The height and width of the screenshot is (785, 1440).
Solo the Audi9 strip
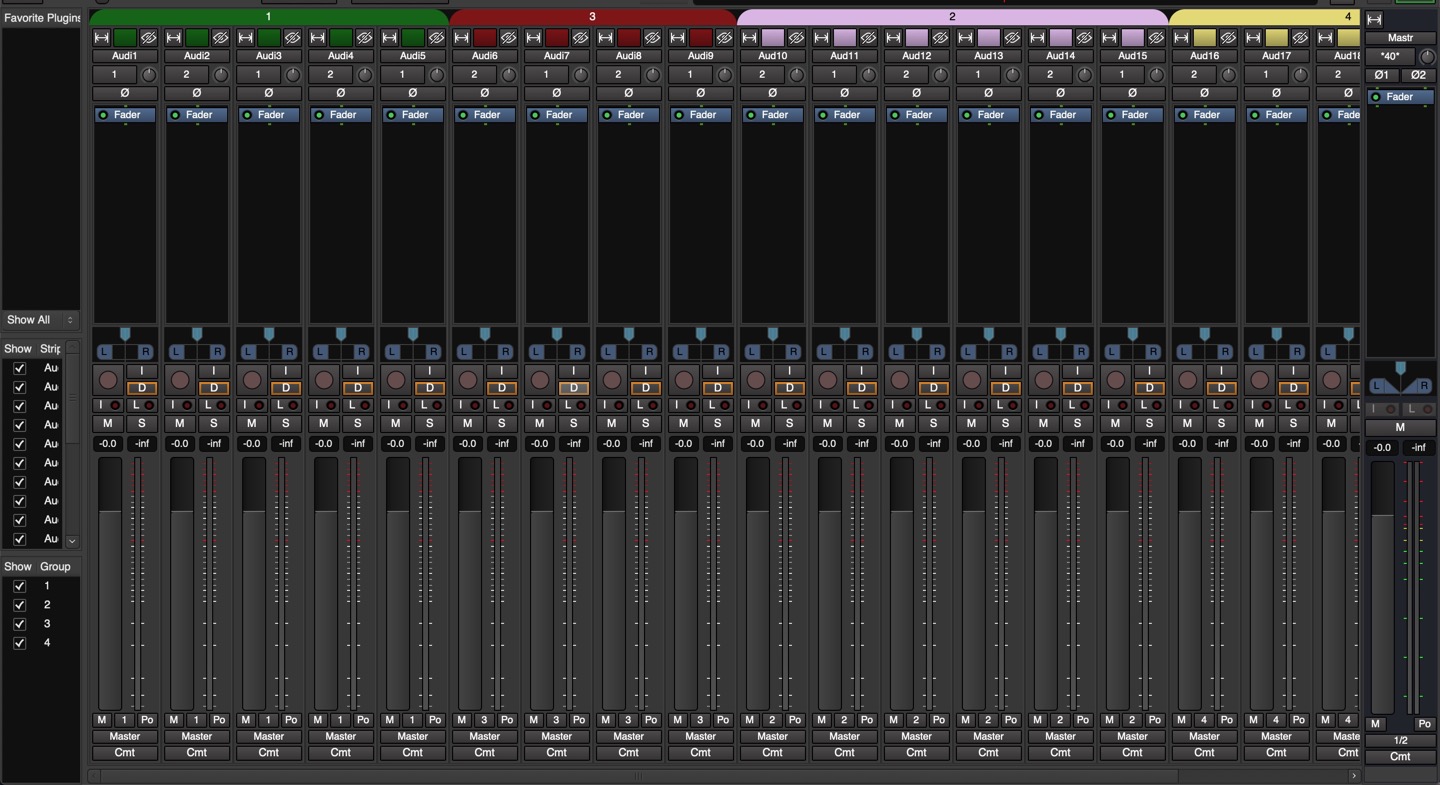pyautogui.click(x=717, y=424)
